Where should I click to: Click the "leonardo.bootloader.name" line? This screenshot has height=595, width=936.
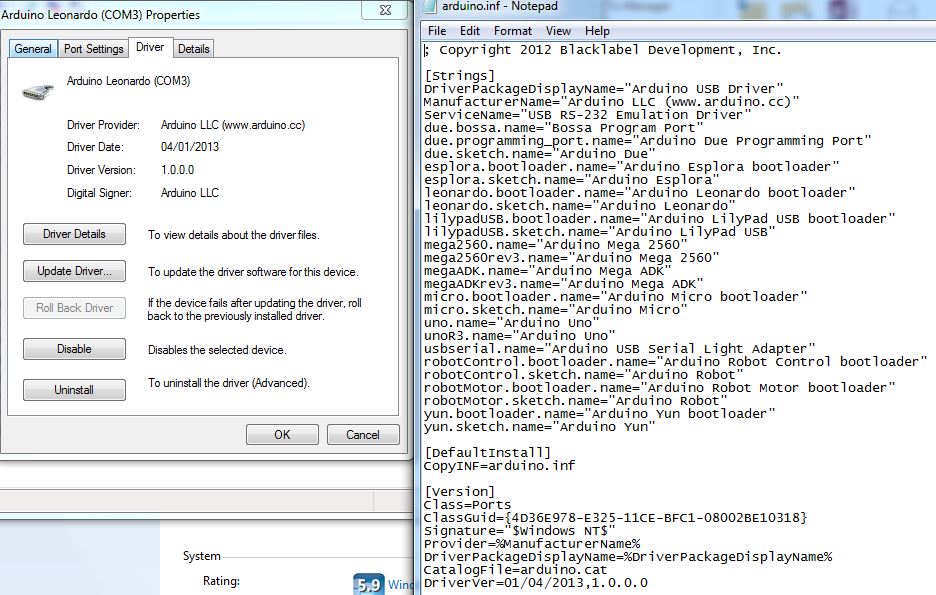(639, 193)
